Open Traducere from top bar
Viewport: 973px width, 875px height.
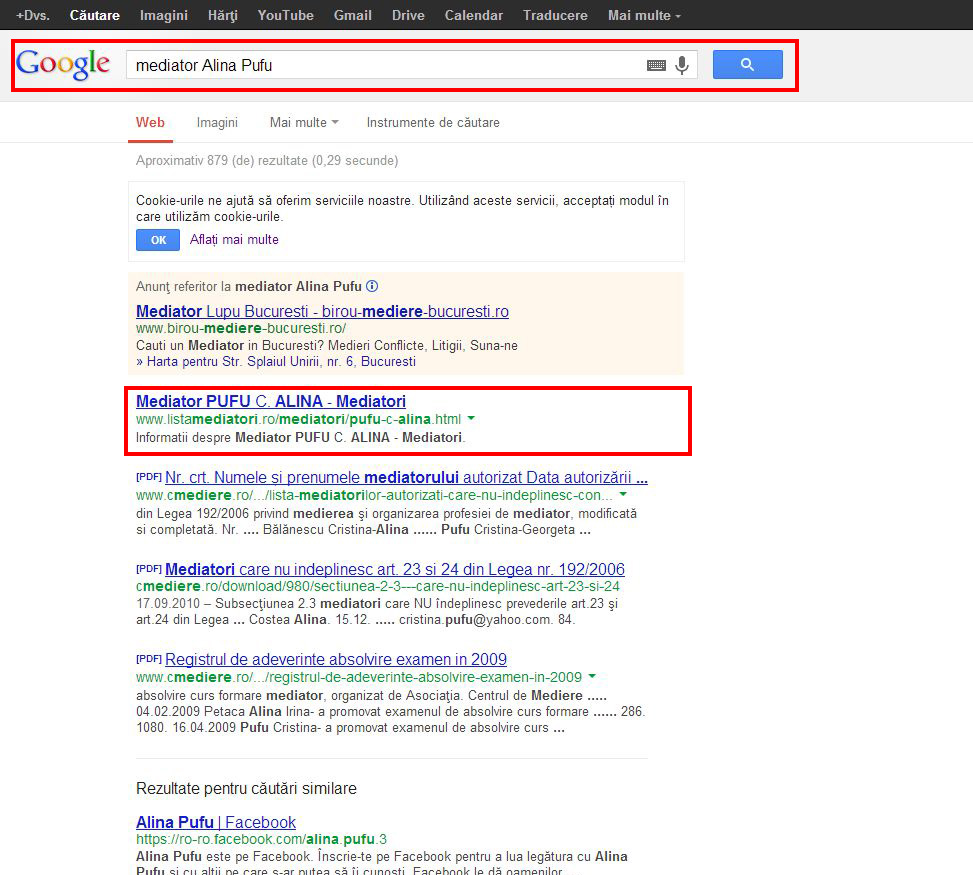(555, 15)
